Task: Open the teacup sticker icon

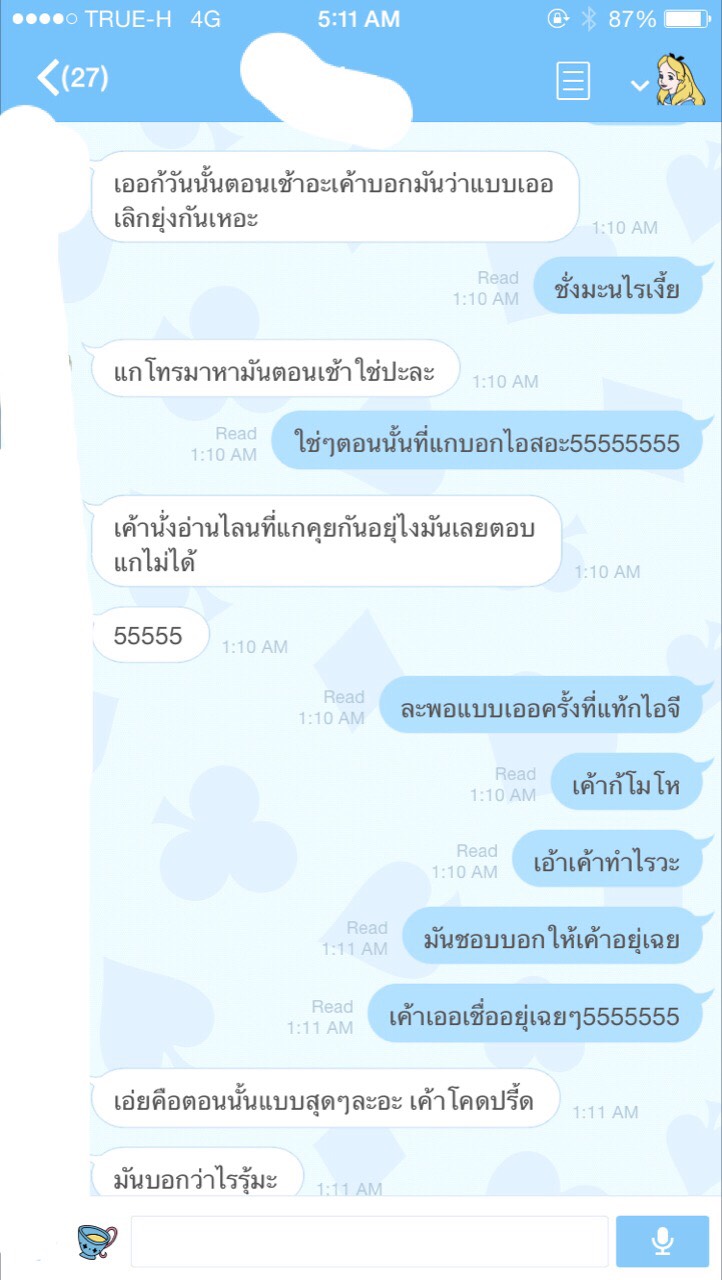Action: (97, 1241)
